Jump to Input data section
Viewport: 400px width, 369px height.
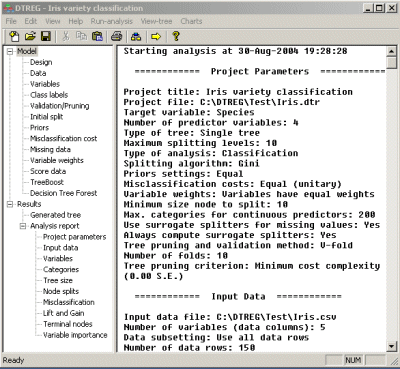[x=60, y=248]
